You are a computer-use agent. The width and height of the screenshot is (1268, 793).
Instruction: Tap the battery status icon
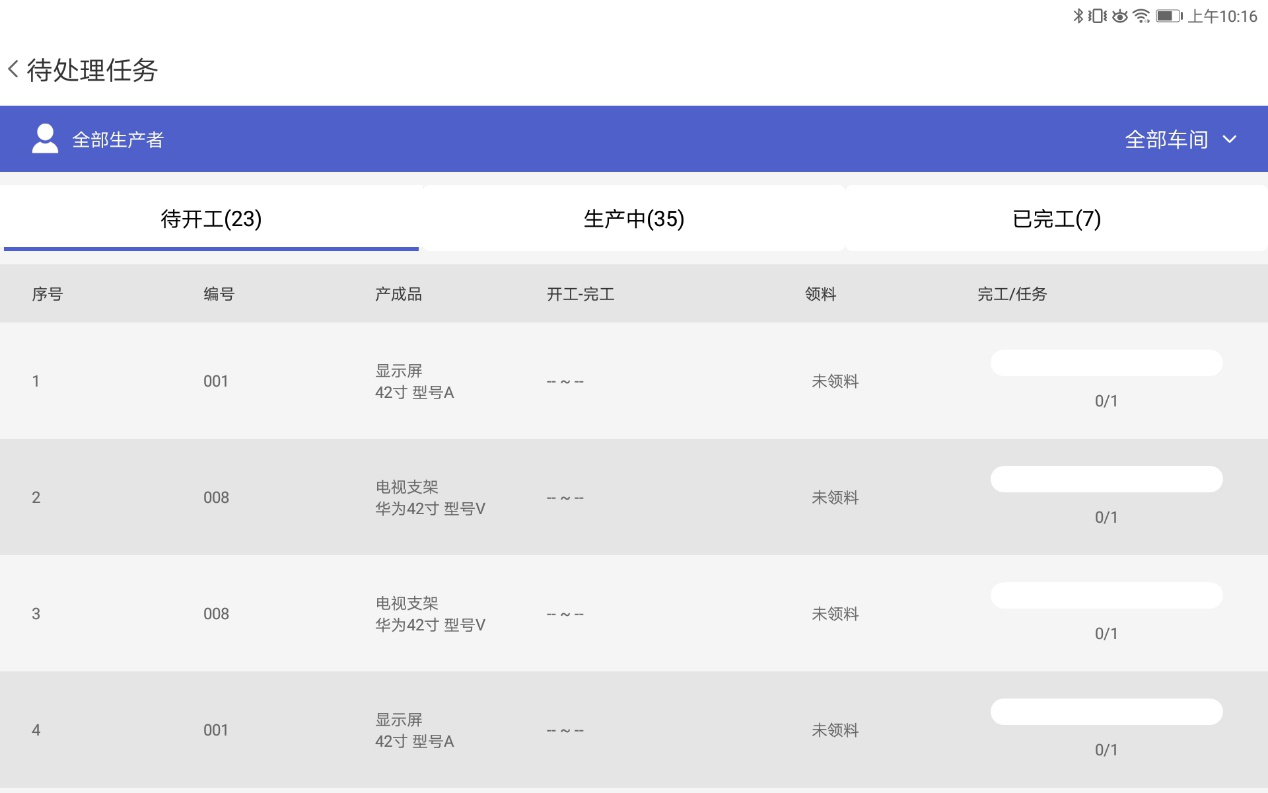click(x=1169, y=16)
